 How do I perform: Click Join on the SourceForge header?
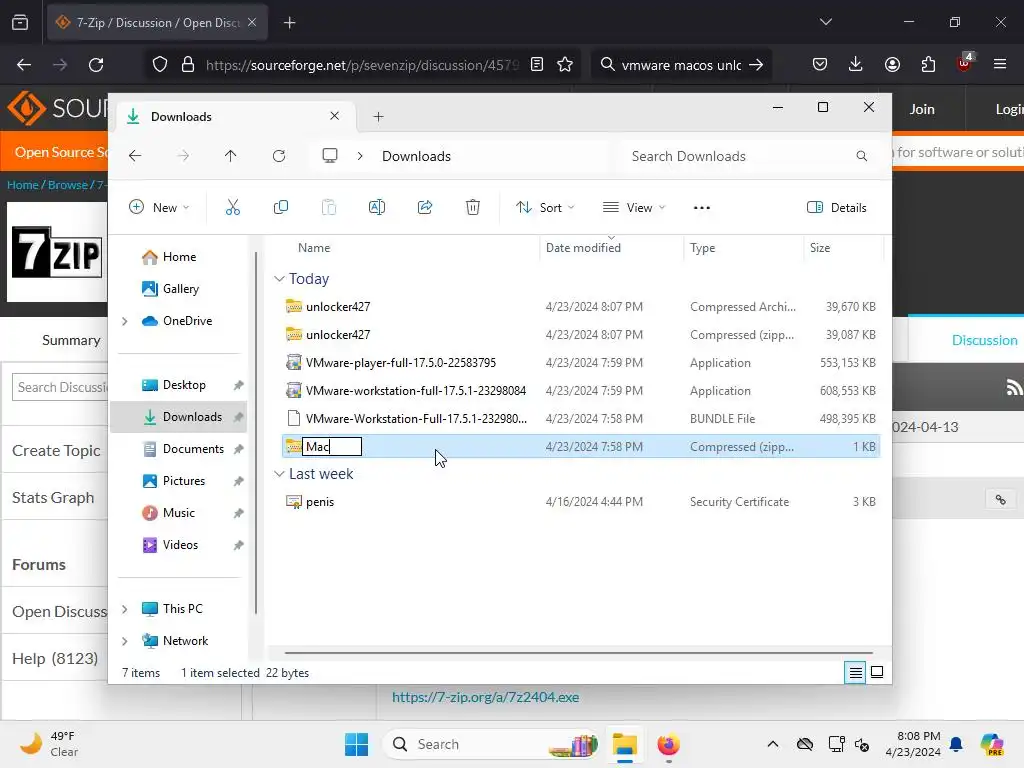point(922,109)
